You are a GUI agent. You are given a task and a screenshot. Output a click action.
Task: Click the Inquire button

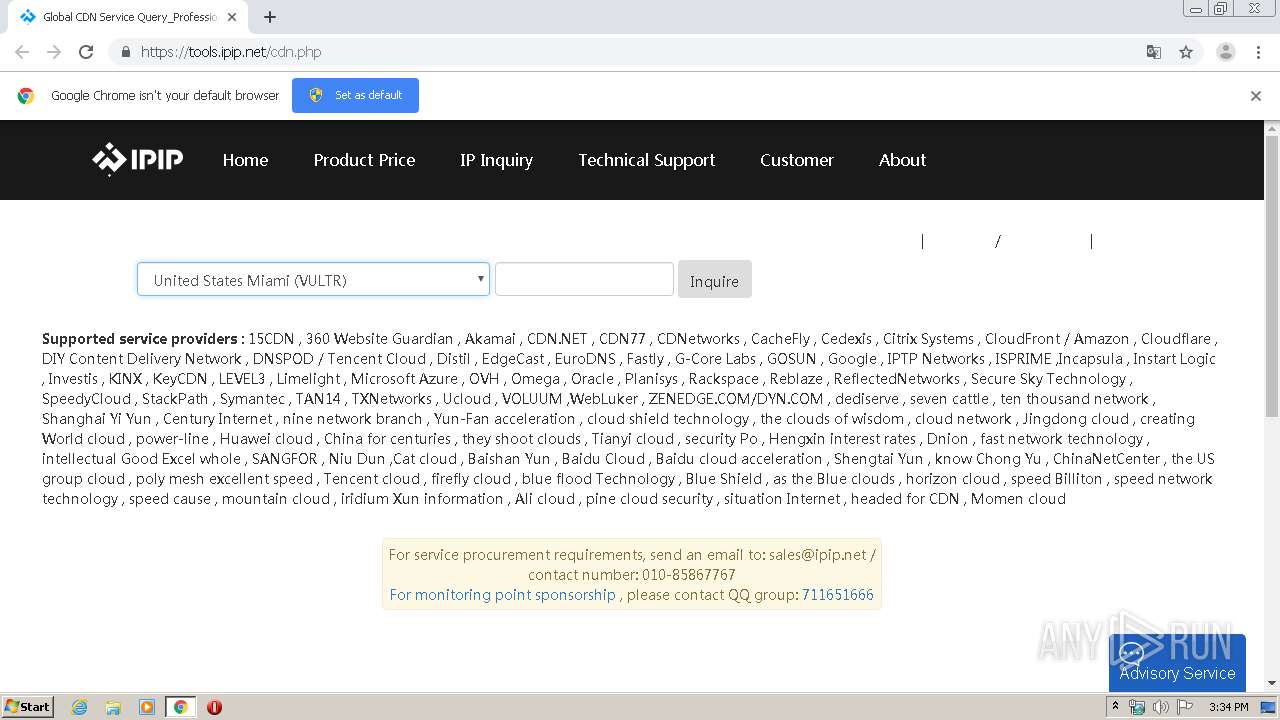point(714,280)
